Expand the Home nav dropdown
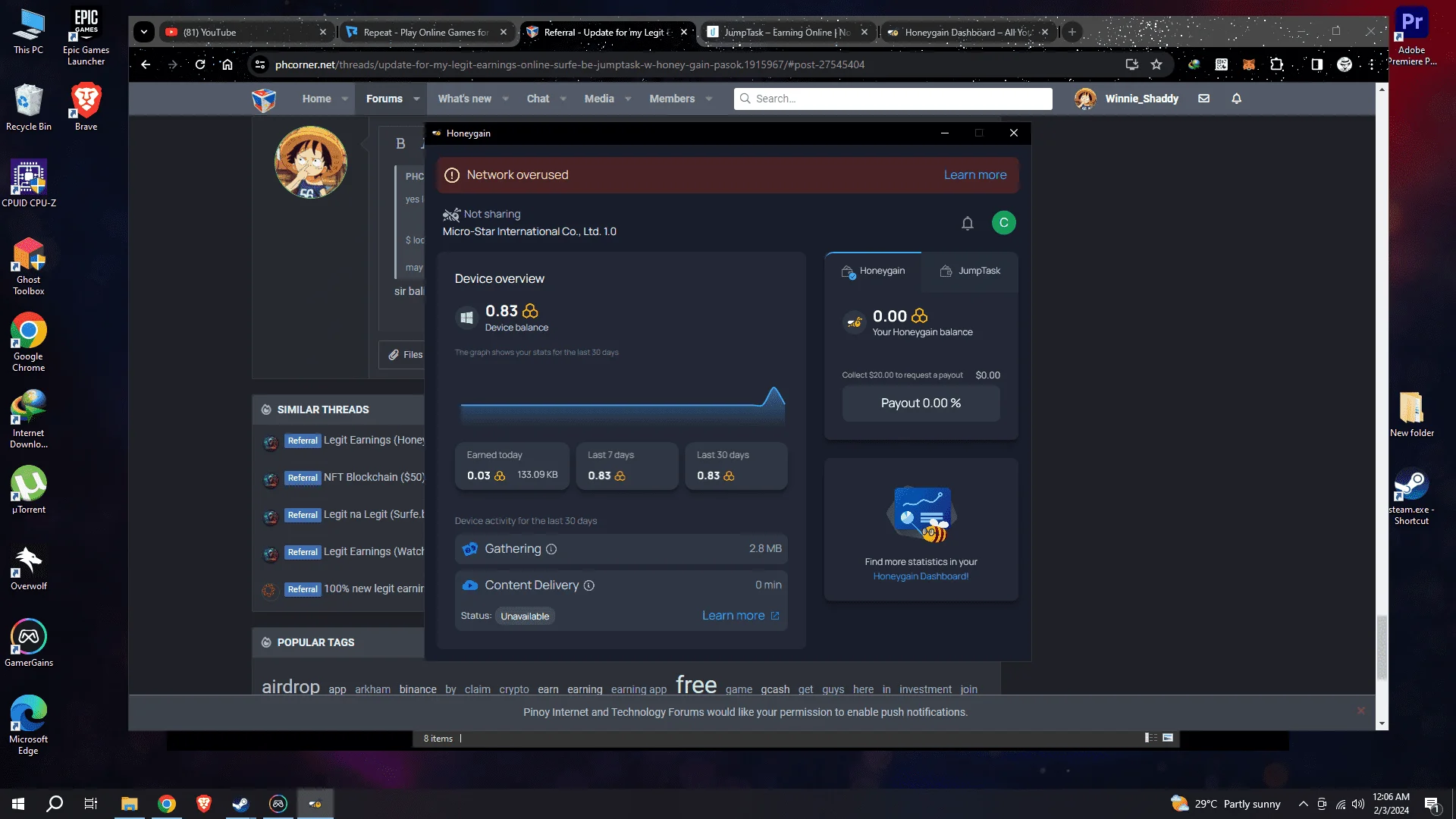1456x819 pixels. pos(345,99)
